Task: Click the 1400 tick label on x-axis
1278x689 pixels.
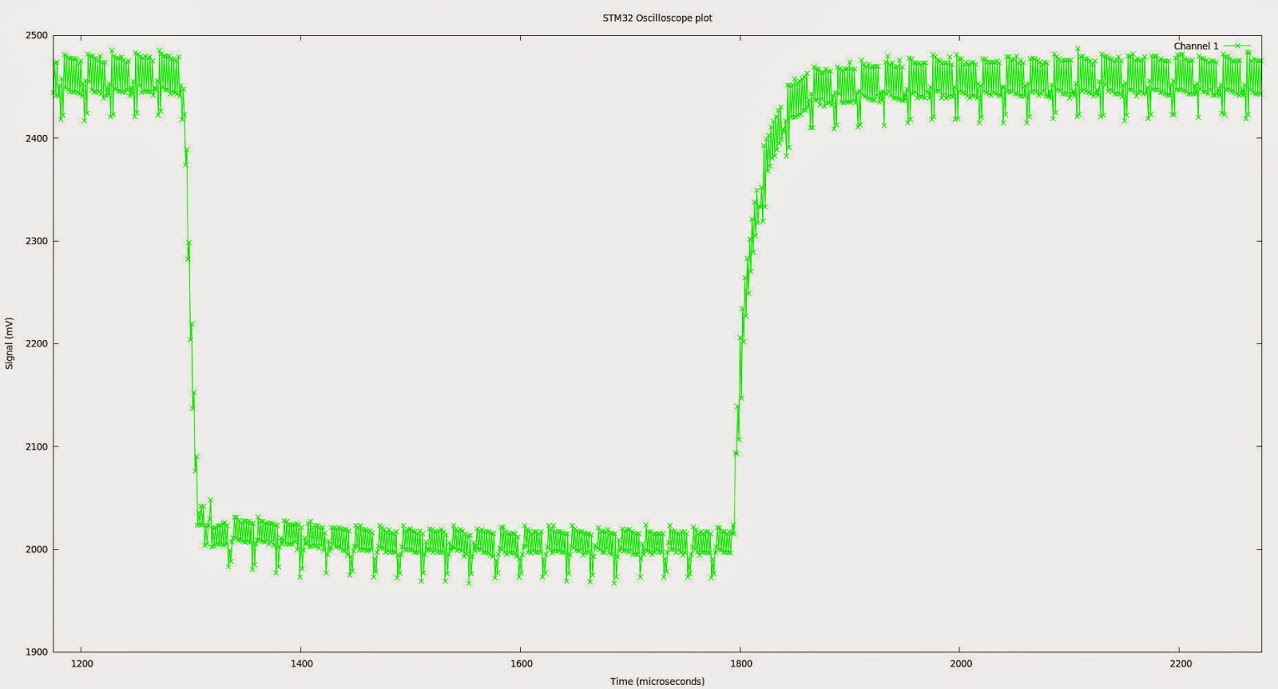Action: 301,663
